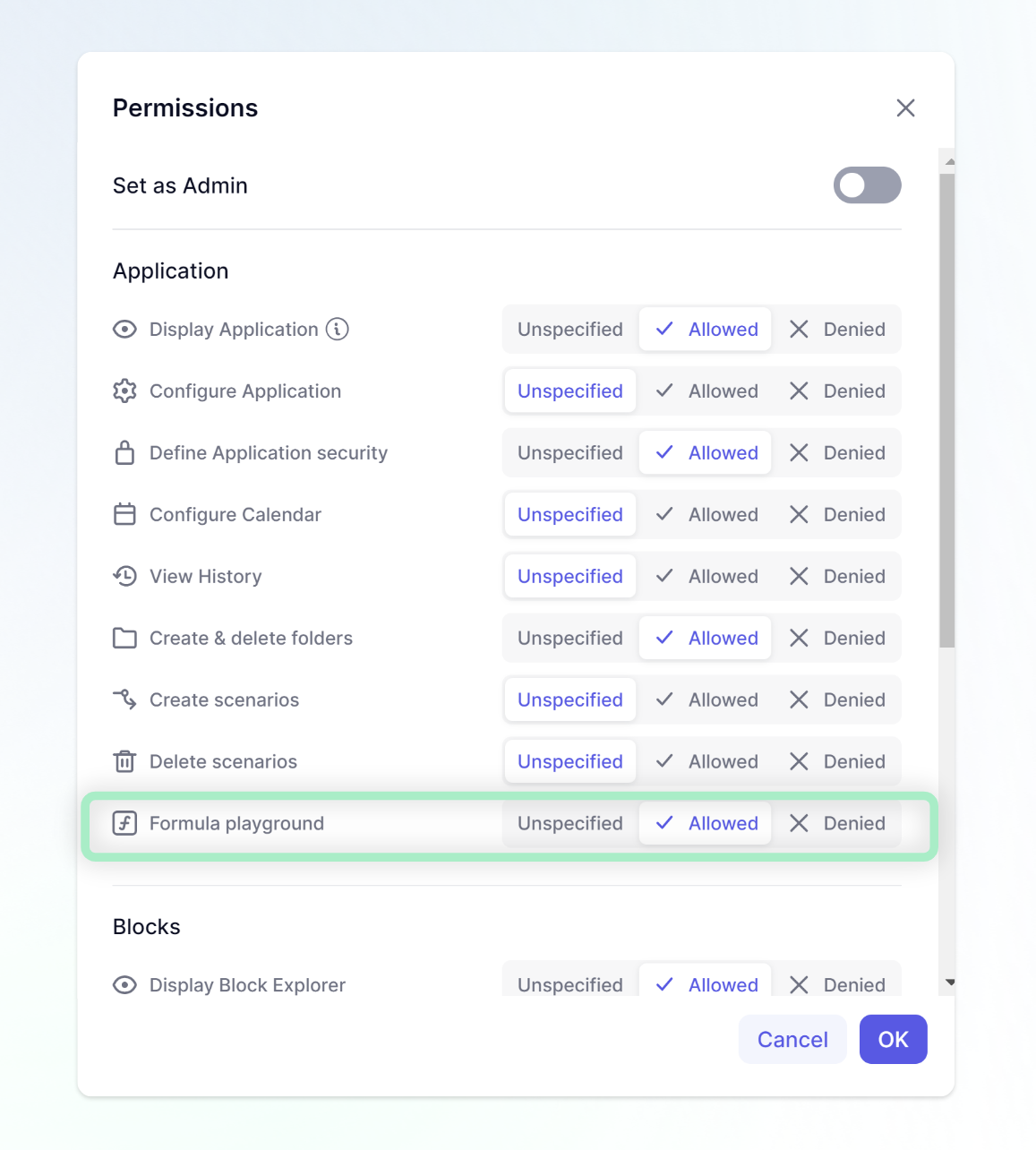Confirm permissions with the OK button
Image resolution: width=1036 pixels, height=1150 pixels.
click(893, 1039)
